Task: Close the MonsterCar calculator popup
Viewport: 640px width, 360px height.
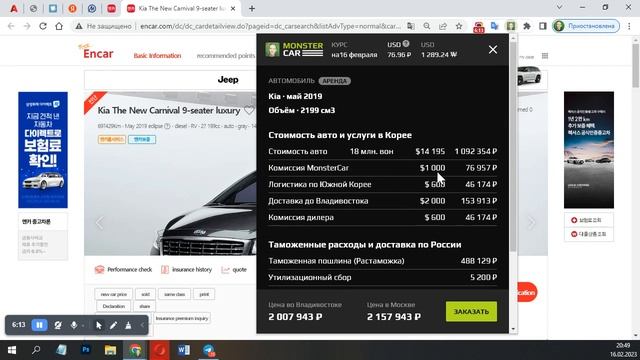Action: click(x=493, y=50)
